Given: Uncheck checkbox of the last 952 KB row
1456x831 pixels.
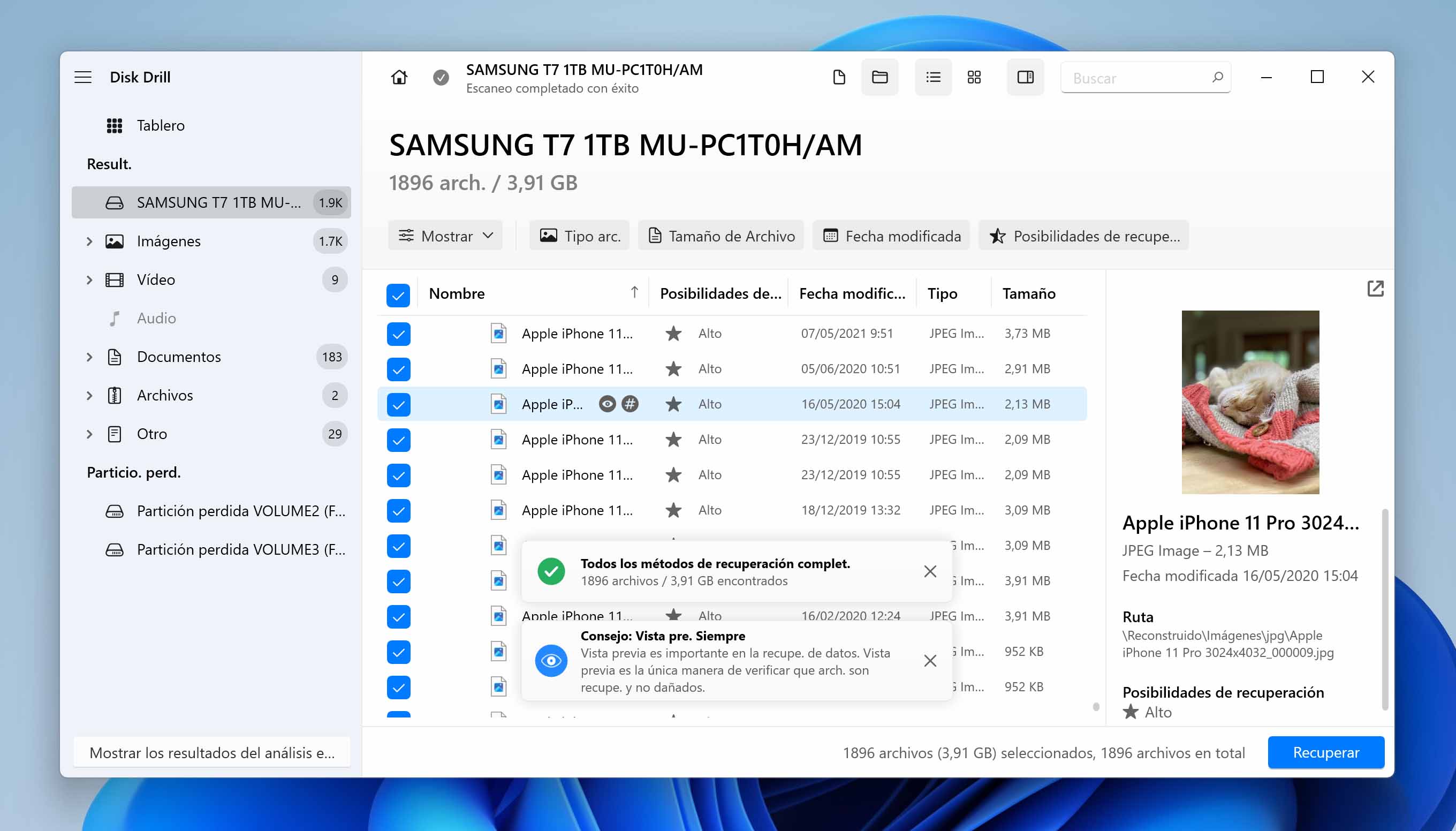Looking at the screenshot, I should pyautogui.click(x=398, y=688).
